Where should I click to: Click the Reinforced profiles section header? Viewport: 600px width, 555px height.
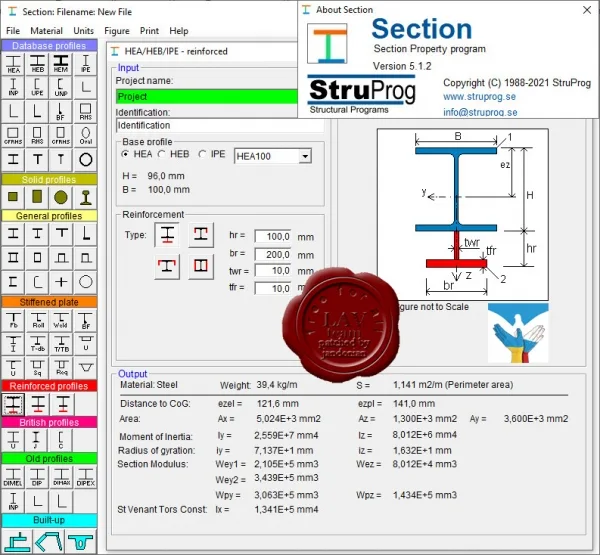(49, 386)
